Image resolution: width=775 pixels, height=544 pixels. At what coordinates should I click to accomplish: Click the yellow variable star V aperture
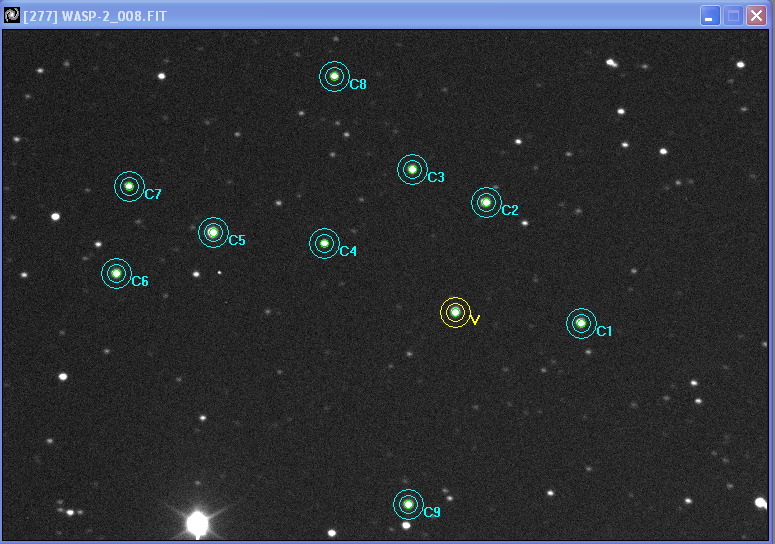455,312
